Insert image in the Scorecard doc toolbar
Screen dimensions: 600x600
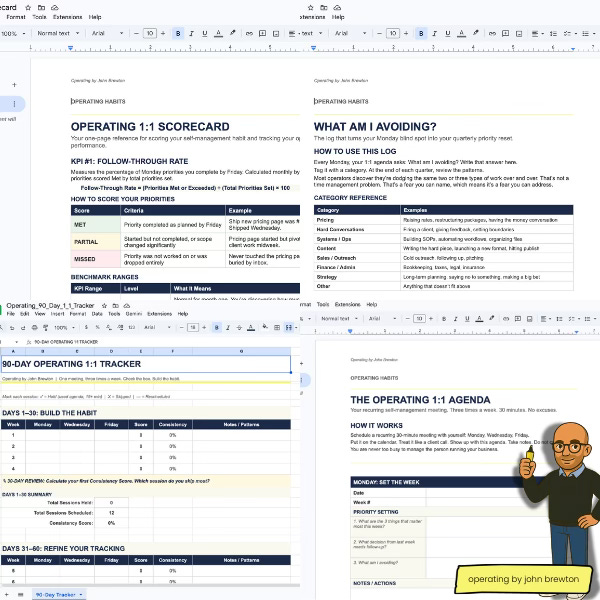(276, 34)
